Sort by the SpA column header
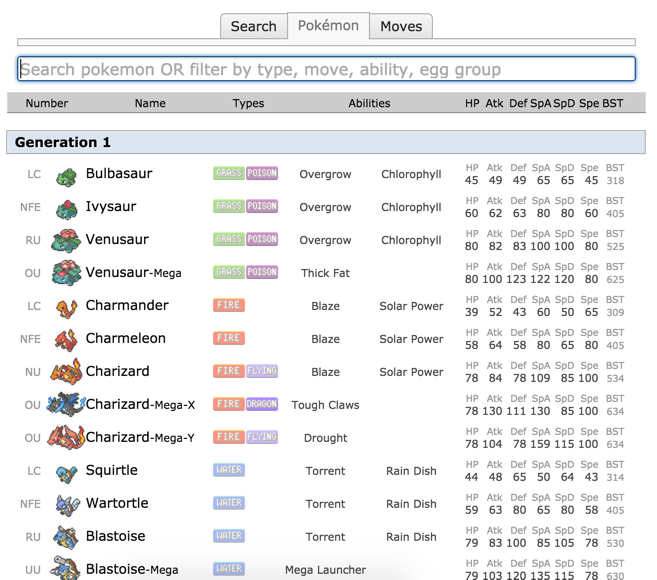Screen dimensions: 657x580 (541, 103)
